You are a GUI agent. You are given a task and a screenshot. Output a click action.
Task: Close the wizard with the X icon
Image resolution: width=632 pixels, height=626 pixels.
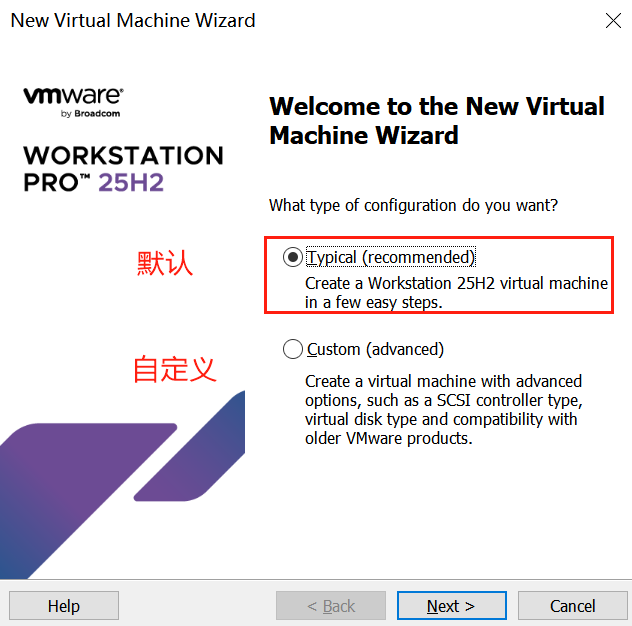613,21
